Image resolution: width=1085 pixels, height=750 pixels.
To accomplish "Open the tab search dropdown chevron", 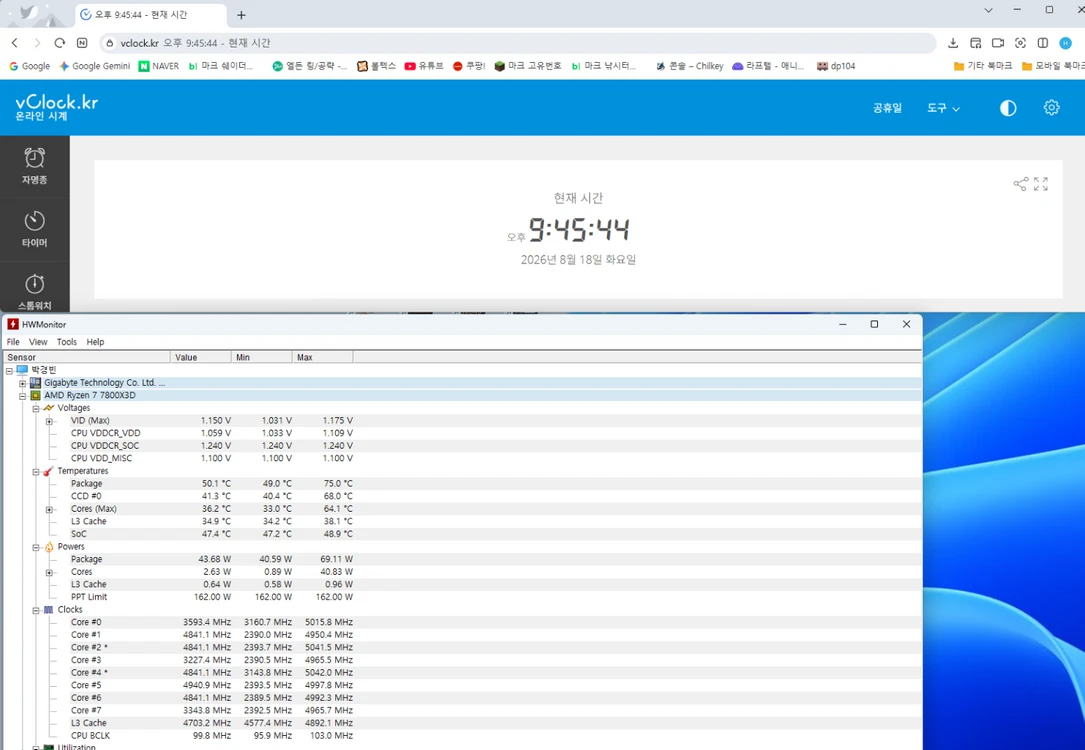I will pyautogui.click(x=988, y=10).
